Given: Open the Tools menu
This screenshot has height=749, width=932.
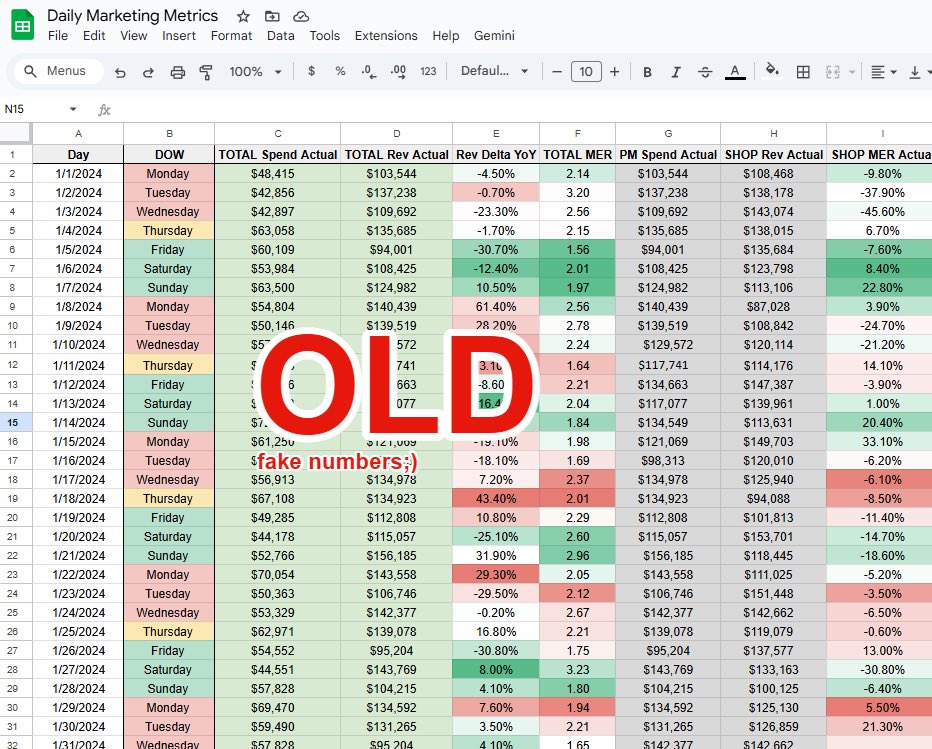Looking at the screenshot, I should tap(325, 36).
